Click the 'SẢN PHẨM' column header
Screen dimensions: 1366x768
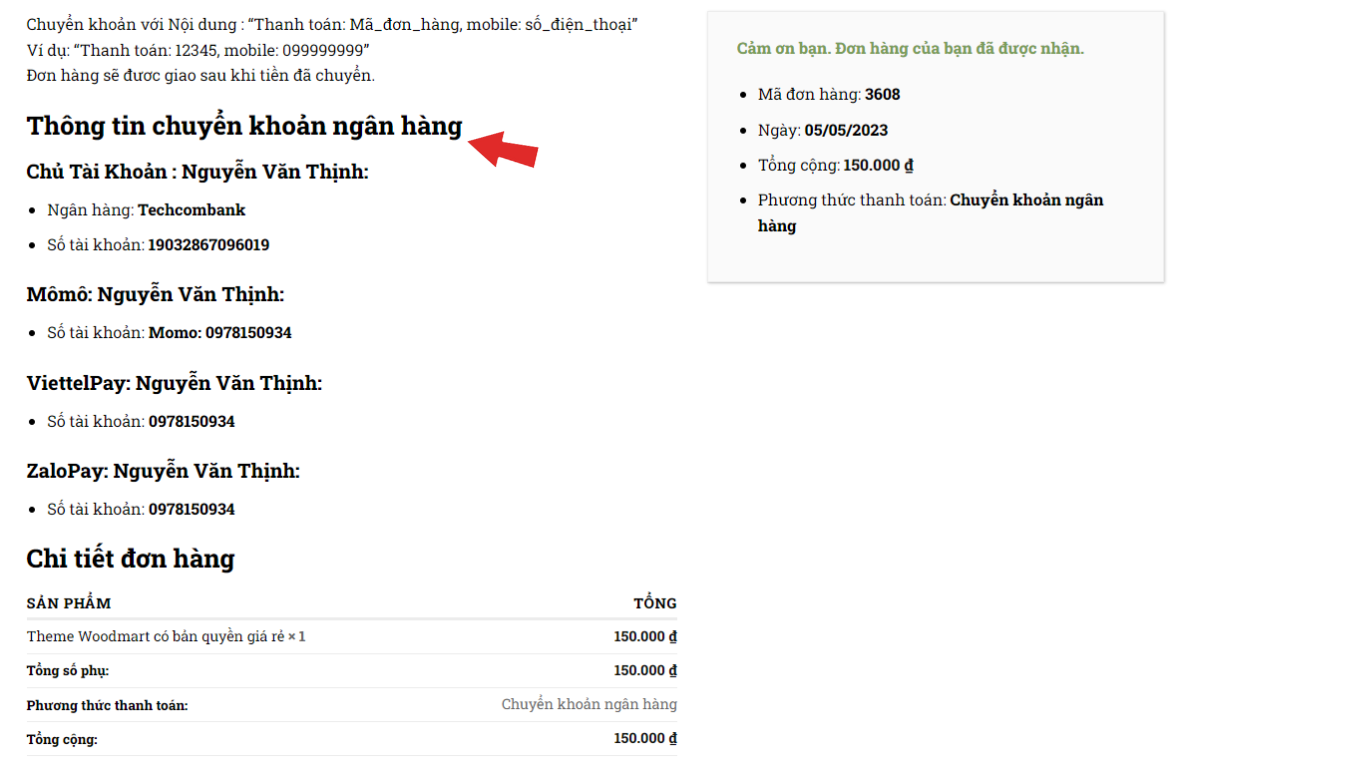(x=68, y=603)
